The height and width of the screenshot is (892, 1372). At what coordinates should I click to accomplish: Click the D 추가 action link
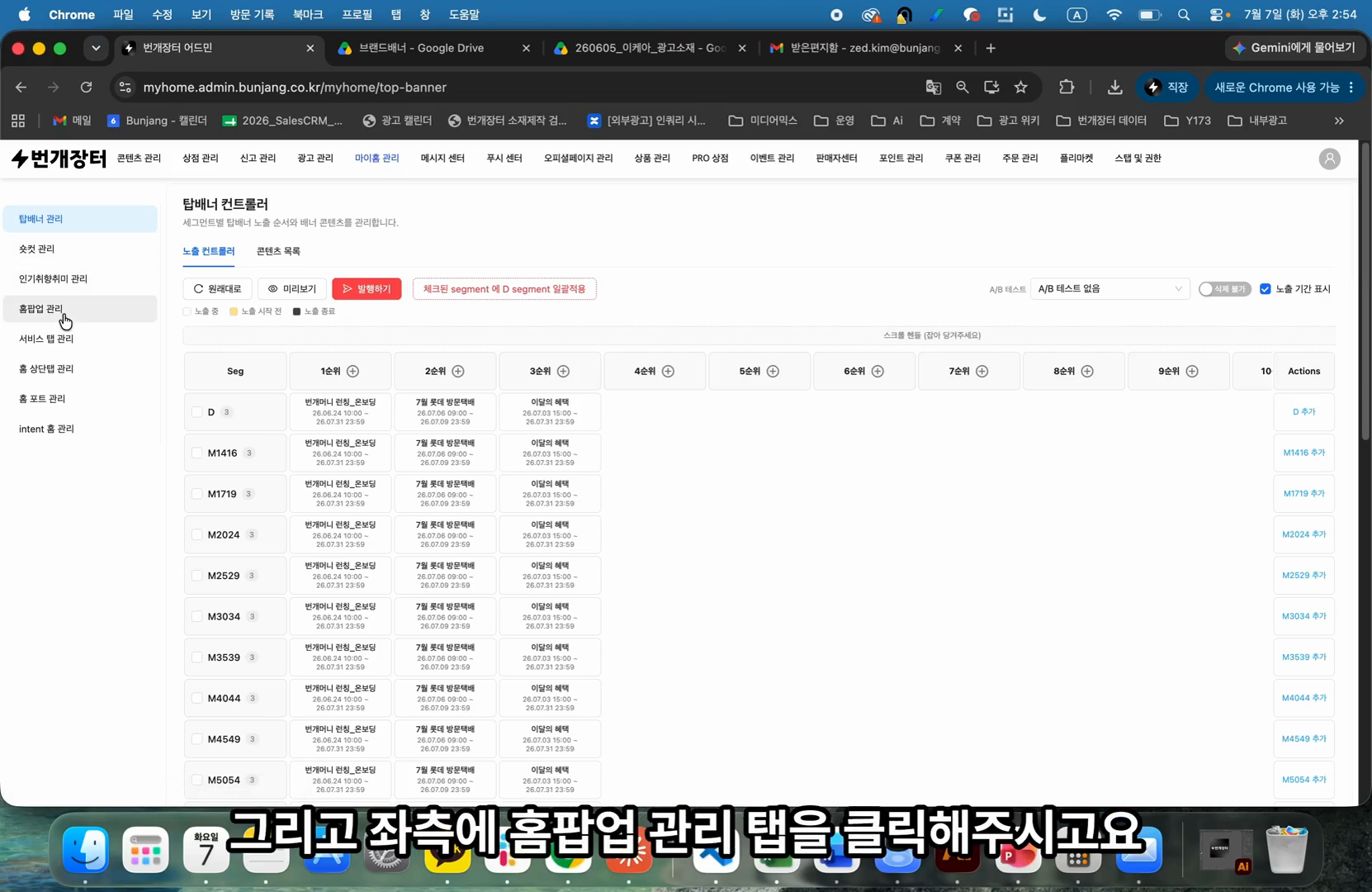pyautogui.click(x=1303, y=412)
